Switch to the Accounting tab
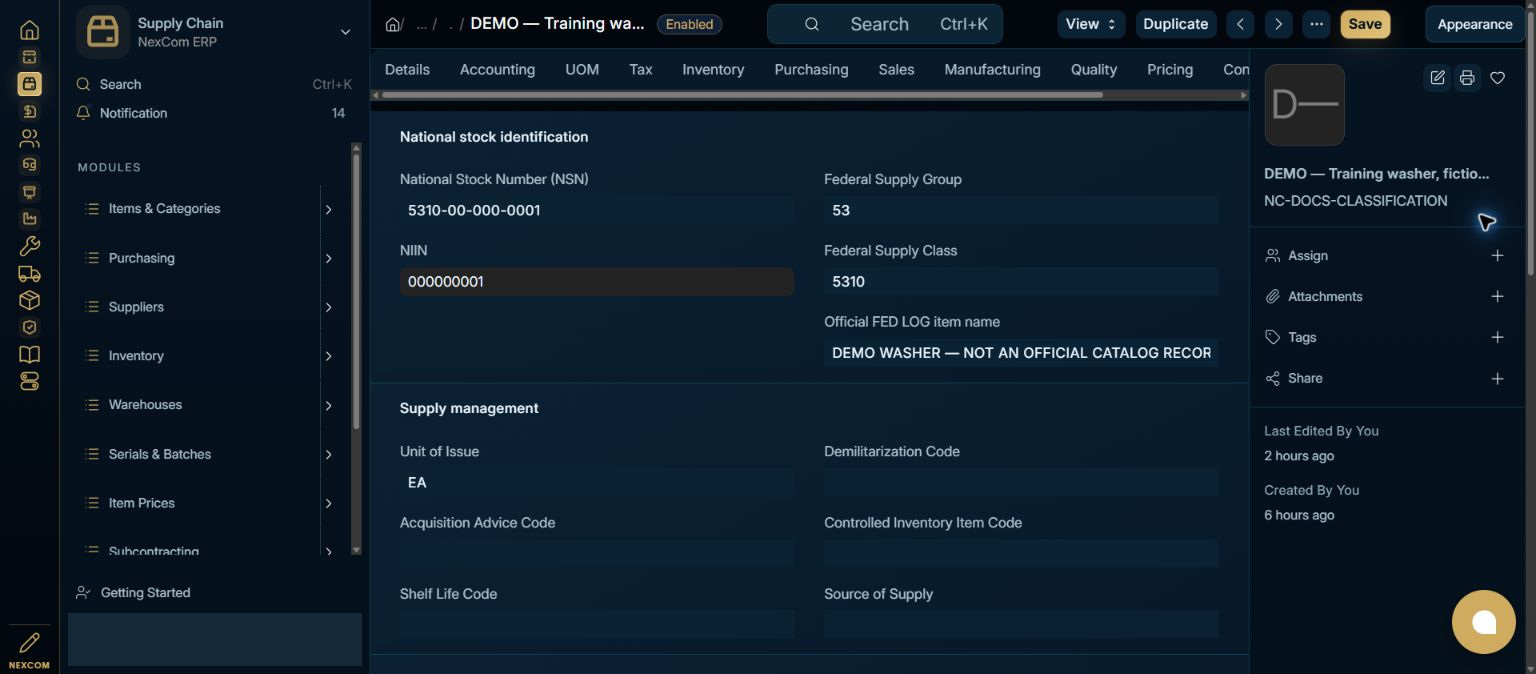 pyautogui.click(x=497, y=70)
